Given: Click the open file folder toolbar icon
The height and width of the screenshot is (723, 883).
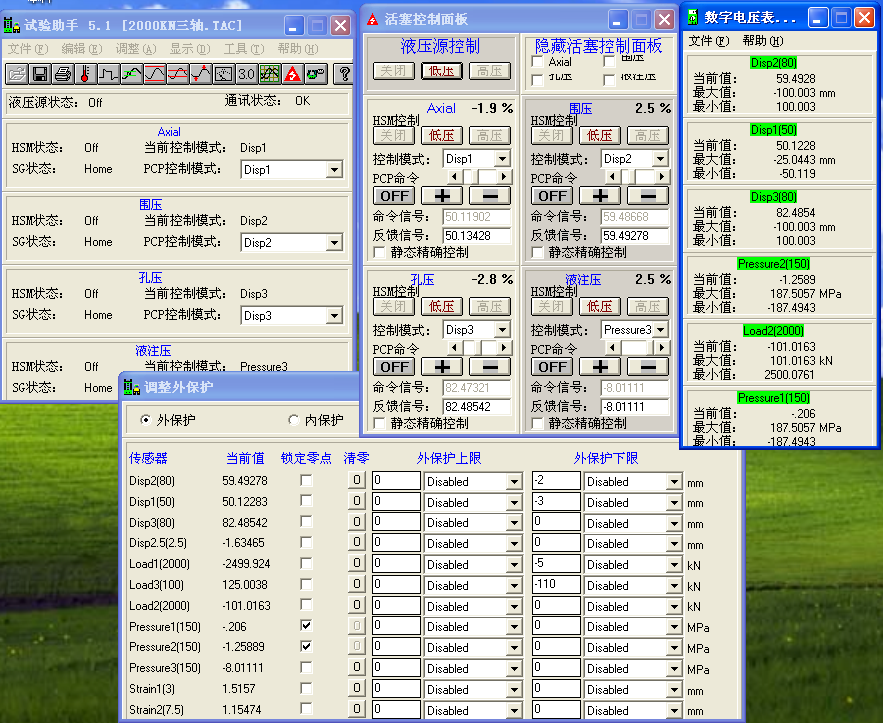Looking at the screenshot, I should point(17,74).
